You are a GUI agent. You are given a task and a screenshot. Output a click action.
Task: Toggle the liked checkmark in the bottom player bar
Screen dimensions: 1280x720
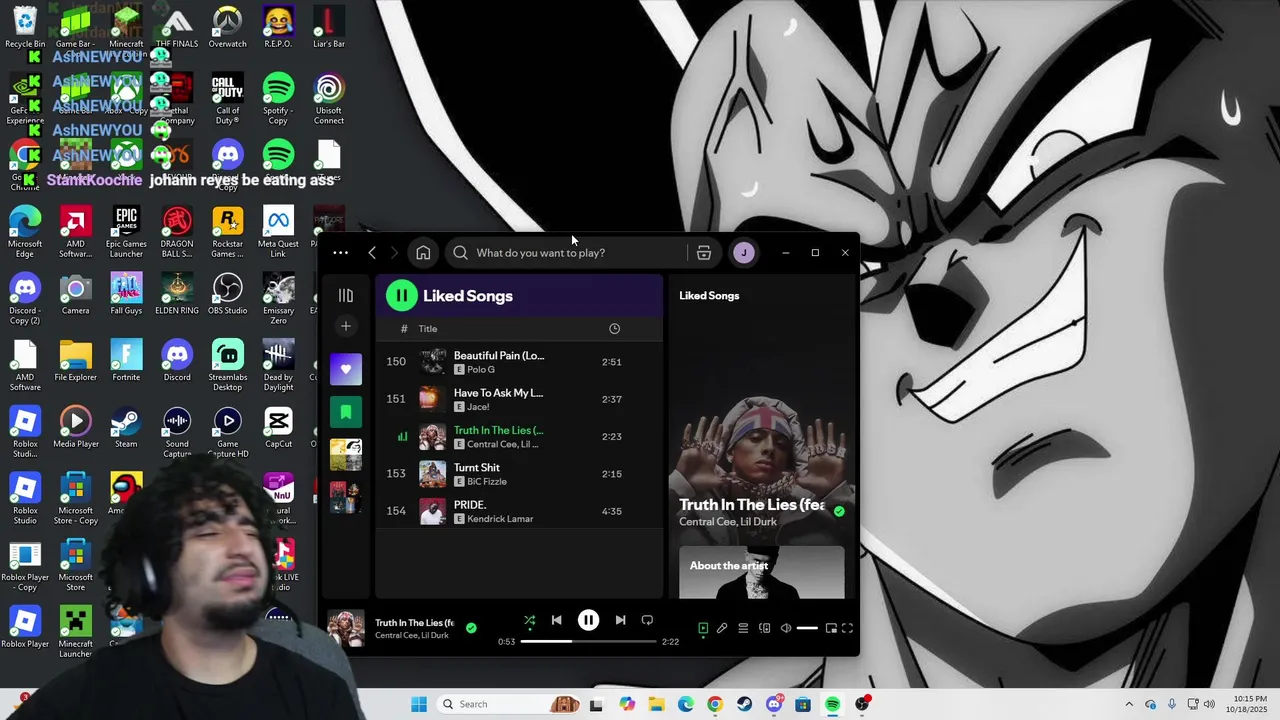(x=471, y=628)
